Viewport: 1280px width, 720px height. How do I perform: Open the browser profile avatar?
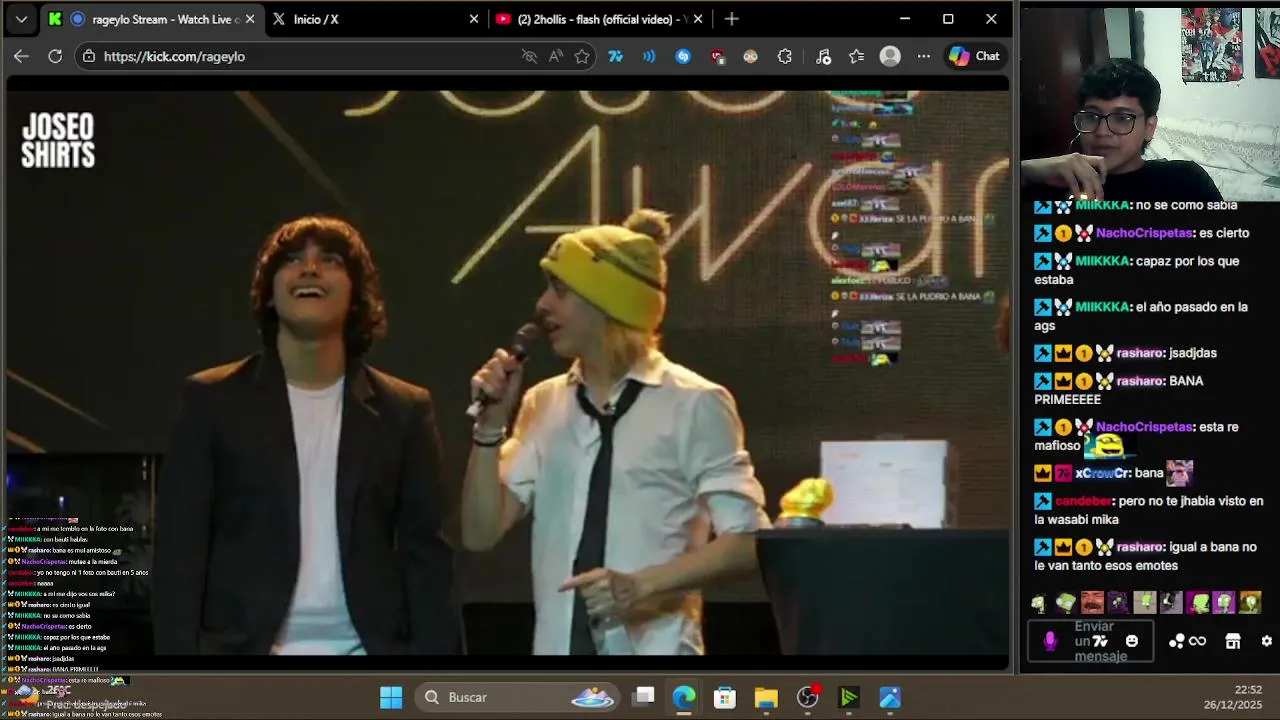point(890,56)
